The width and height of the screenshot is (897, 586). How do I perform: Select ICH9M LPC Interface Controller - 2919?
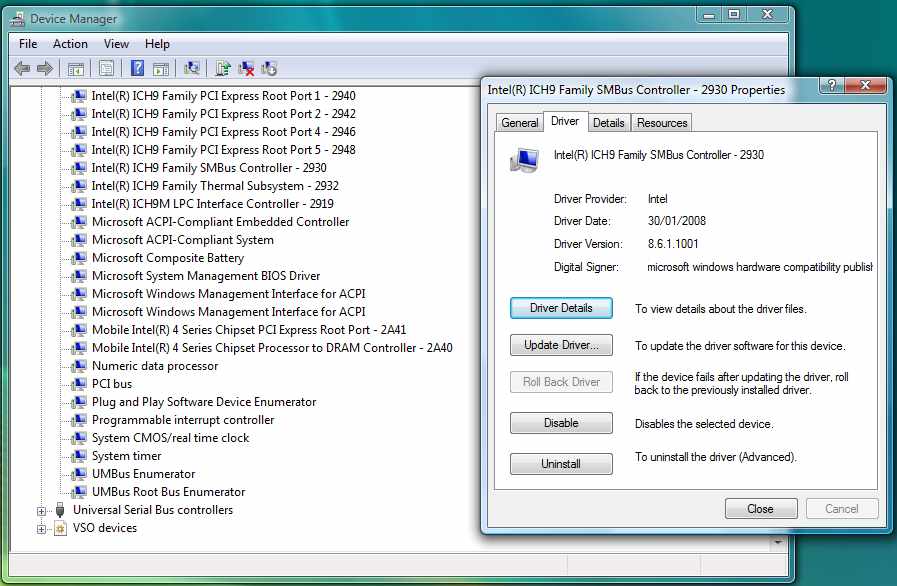click(x=213, y=204)
